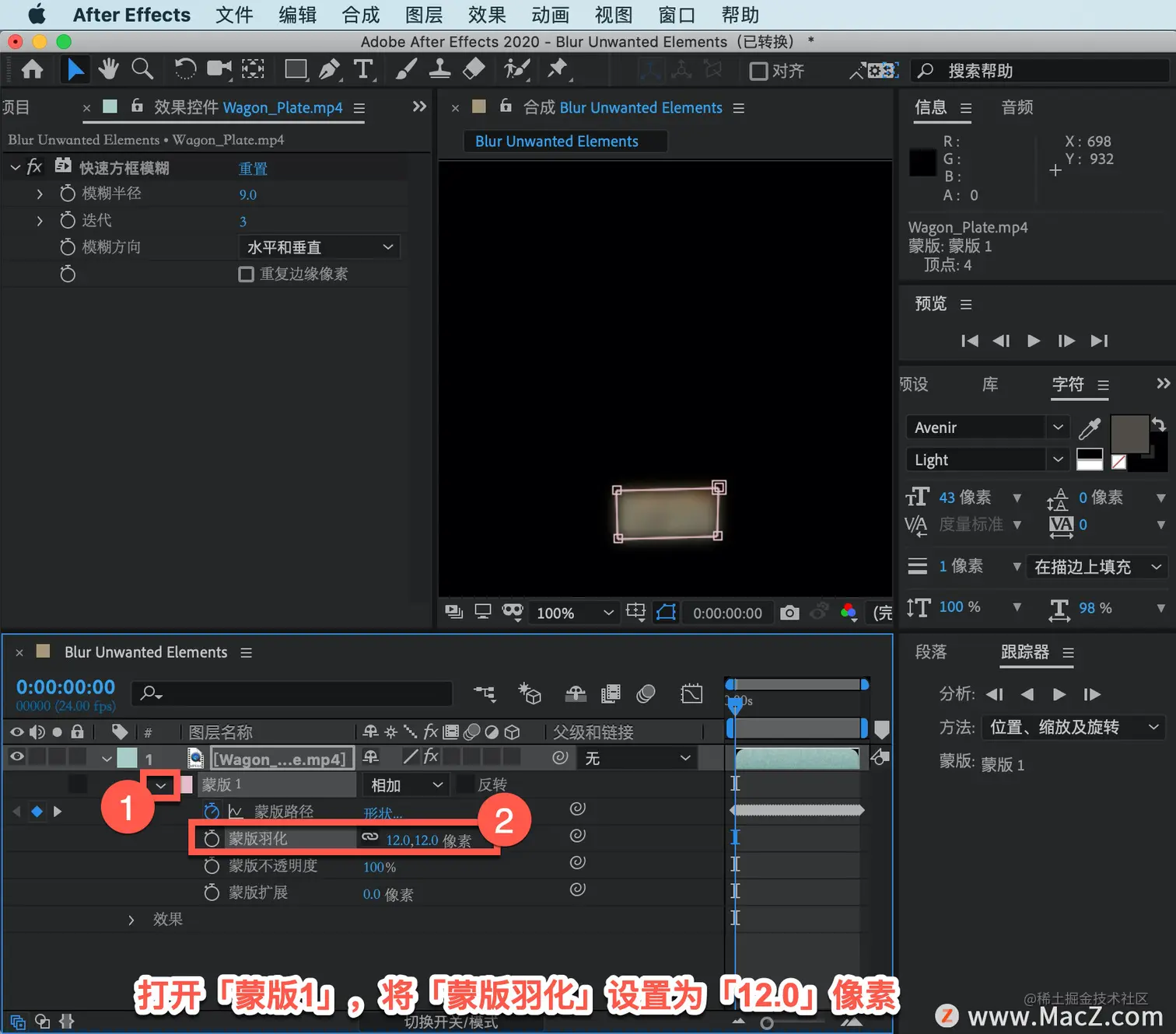Screen dimensions: 1176x1034
Task: Open the 100% magnification dropdown
Action: coord(573,613)
